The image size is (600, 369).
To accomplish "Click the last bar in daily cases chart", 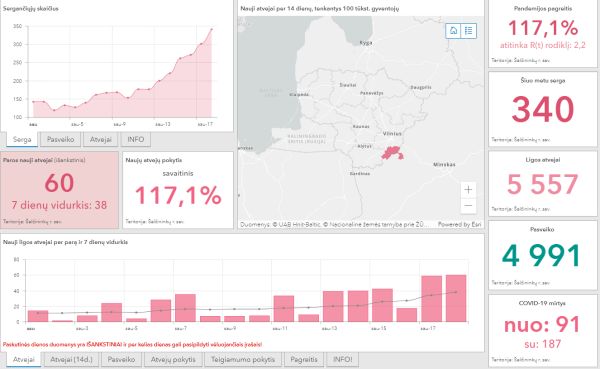I will coord(456,298).
